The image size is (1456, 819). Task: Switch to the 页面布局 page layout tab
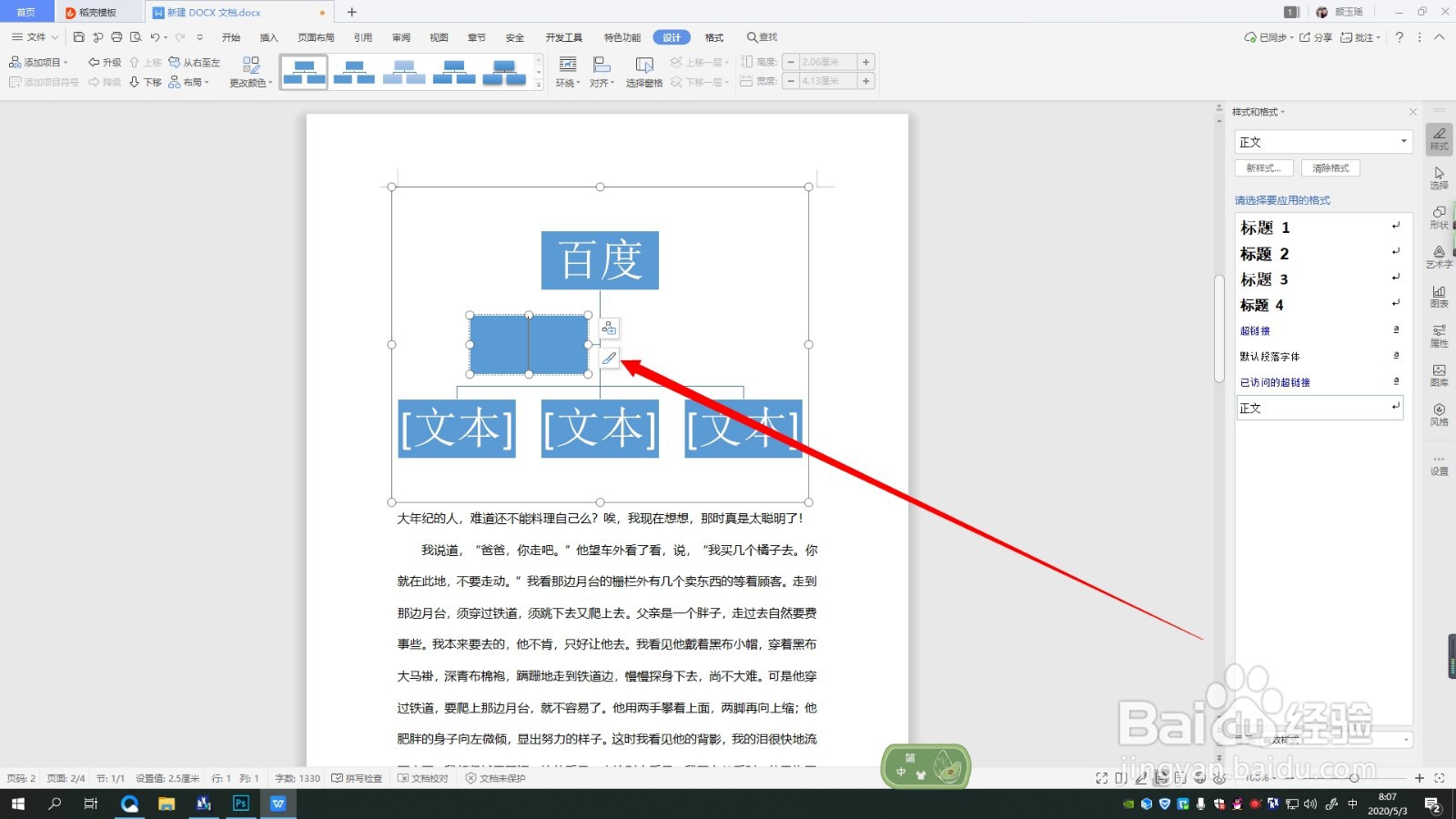coord(316,37)
